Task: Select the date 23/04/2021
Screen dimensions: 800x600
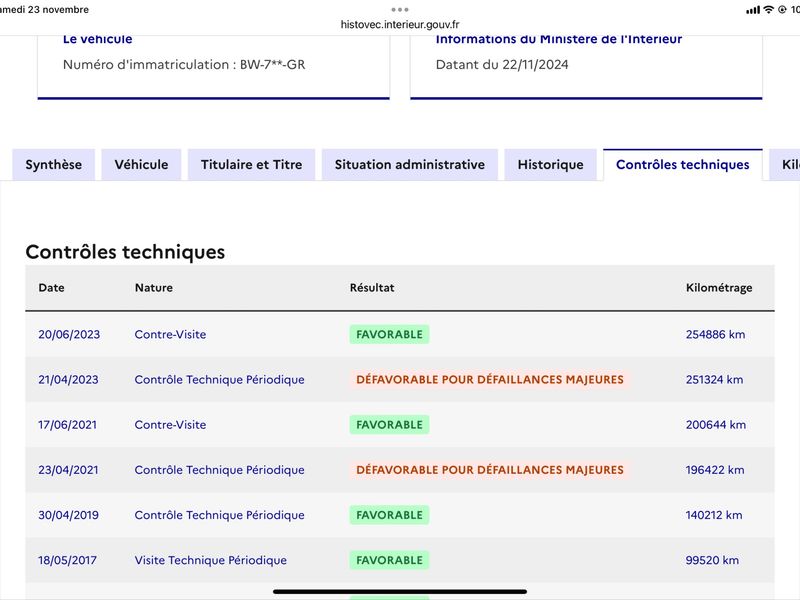Action: point(68,470)
